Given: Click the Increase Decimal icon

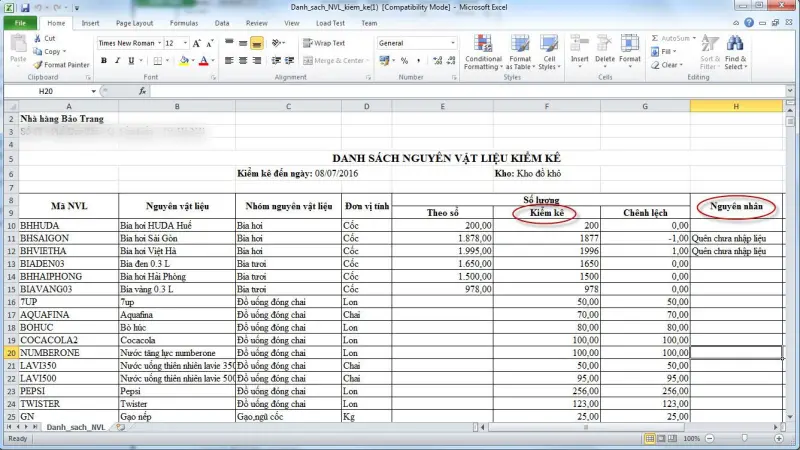Looking at the screenshot, I should coord(437,61).
